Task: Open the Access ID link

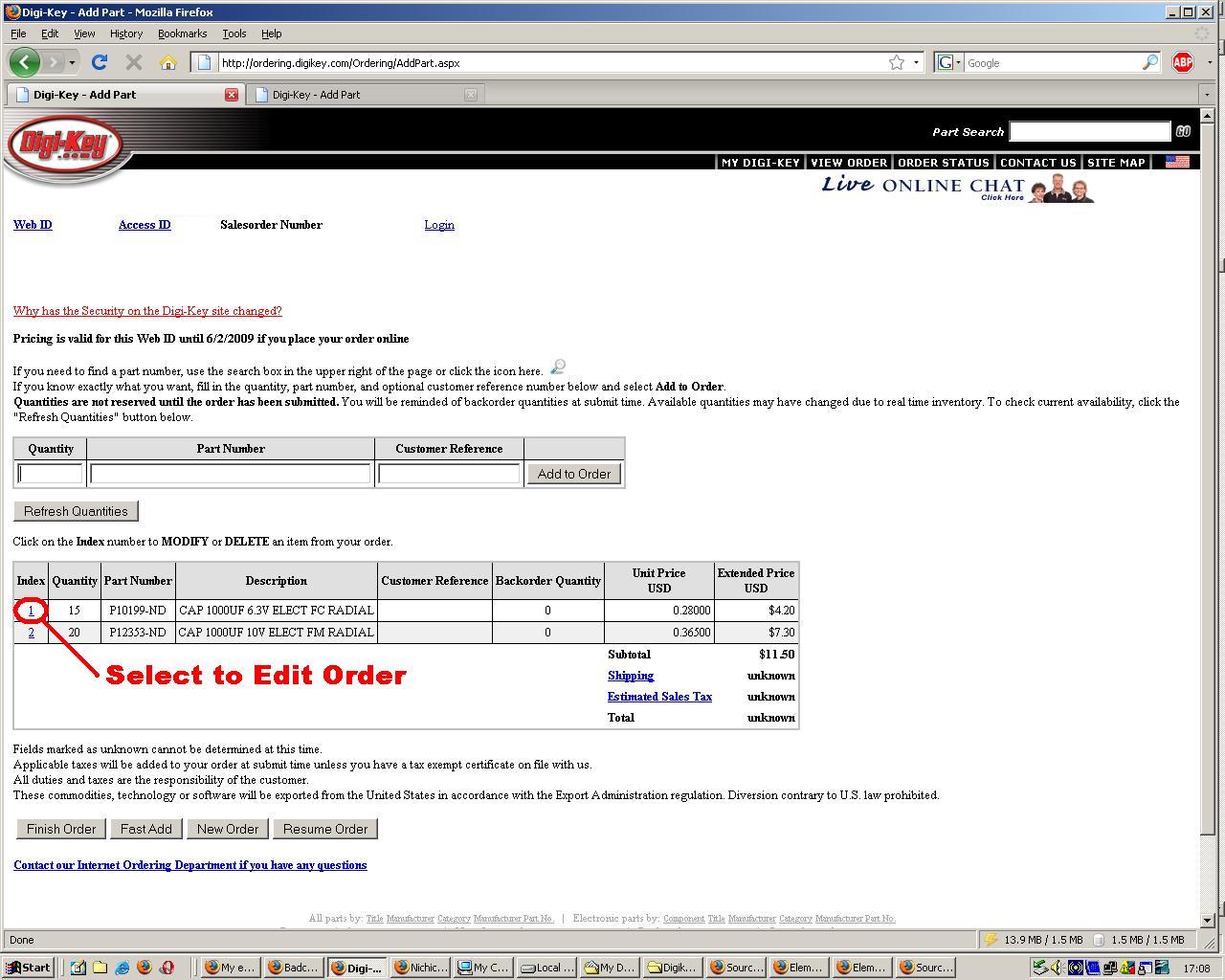Action: [x=145, y=225]
